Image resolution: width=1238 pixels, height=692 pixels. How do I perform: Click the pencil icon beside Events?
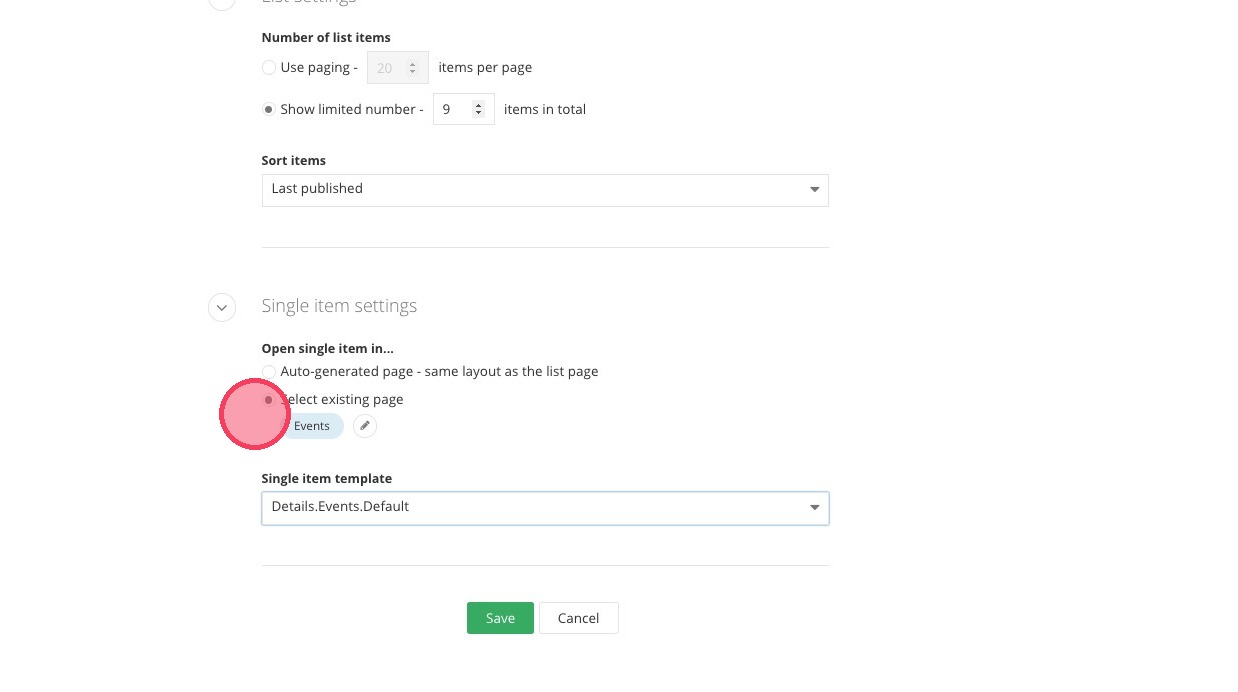(365, 426)
